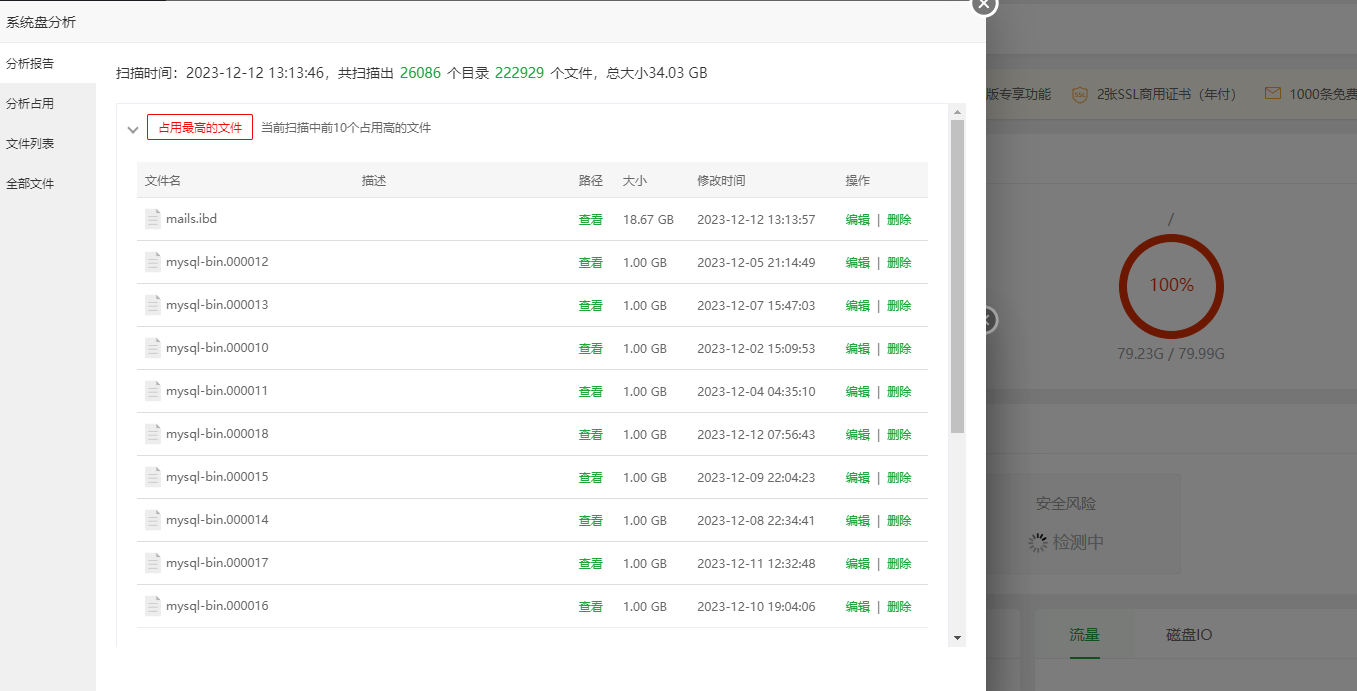Viewport: 1357px width, 691px height.
Task: Click the mysql-bin.000016 file icon
Action: click(x=153, y=606)
